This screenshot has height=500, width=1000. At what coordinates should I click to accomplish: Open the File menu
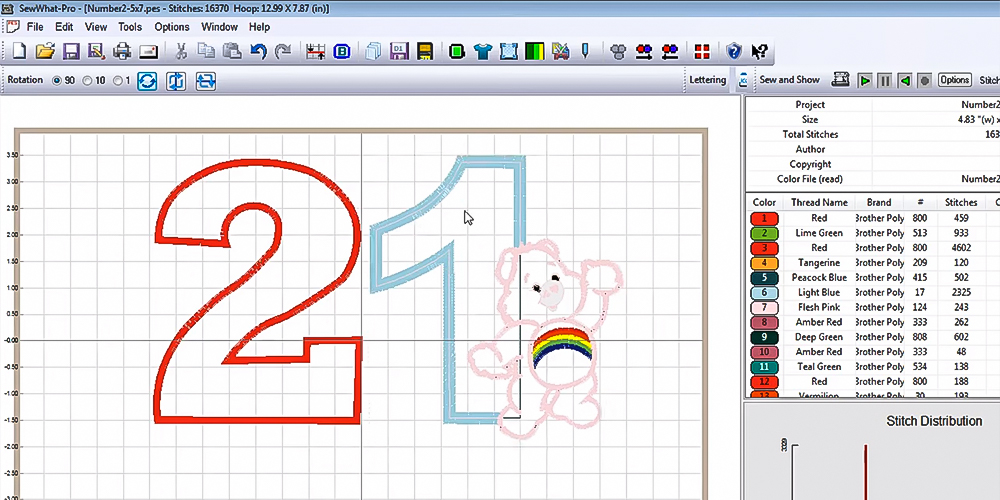coord(35,27)
